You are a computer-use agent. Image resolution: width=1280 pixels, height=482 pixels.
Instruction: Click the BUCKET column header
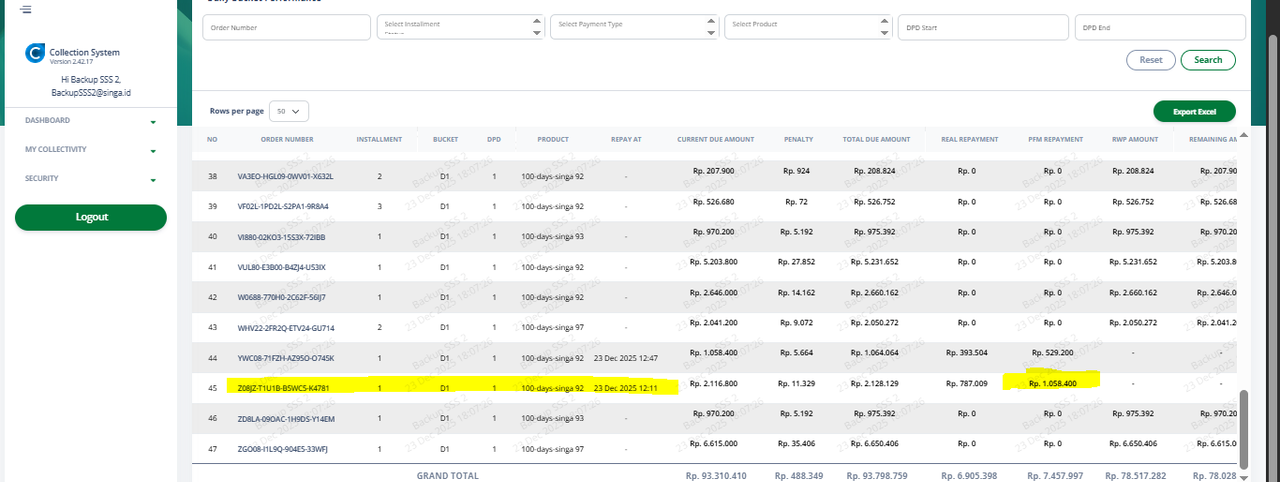point(445,139)
